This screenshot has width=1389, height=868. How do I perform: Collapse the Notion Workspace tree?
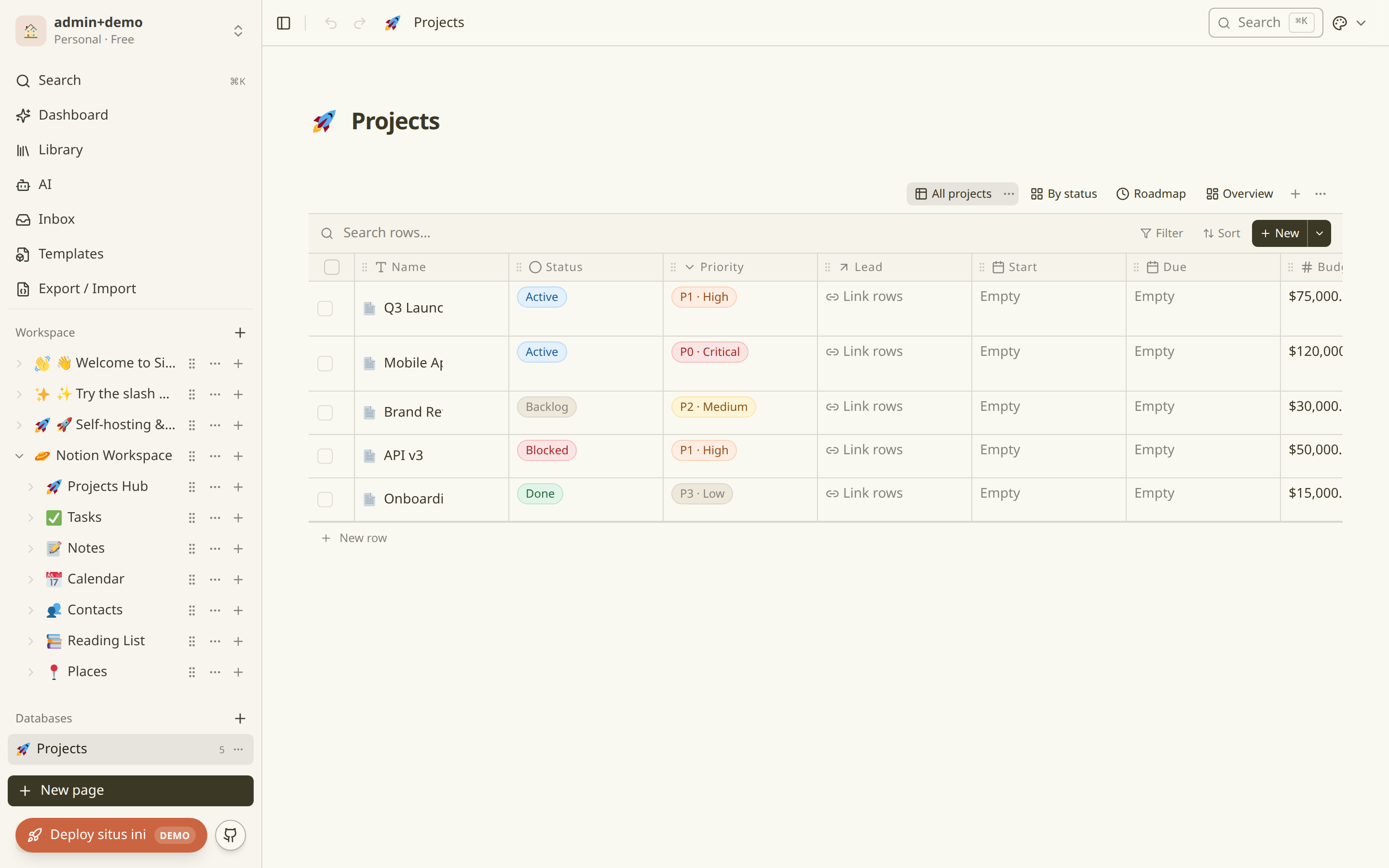19,456
